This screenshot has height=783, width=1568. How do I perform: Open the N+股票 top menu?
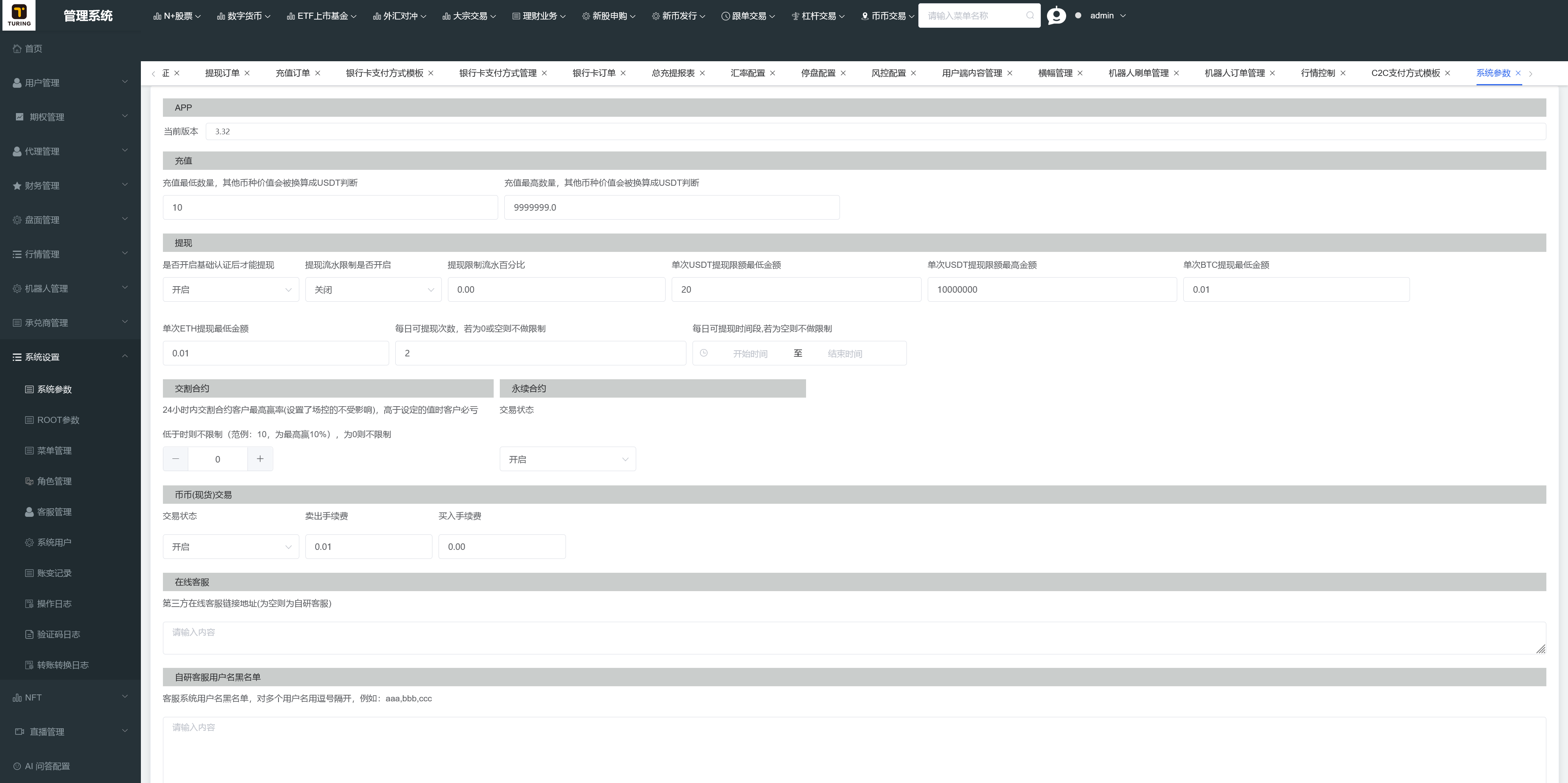pyautogui.click(x=177, y=16)
